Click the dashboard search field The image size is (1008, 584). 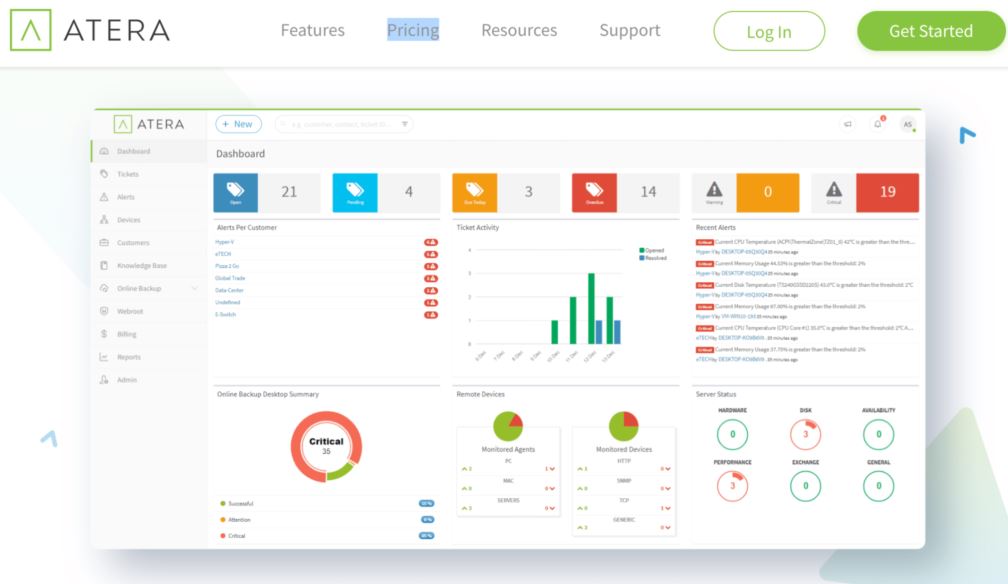(x=343, y=124)
